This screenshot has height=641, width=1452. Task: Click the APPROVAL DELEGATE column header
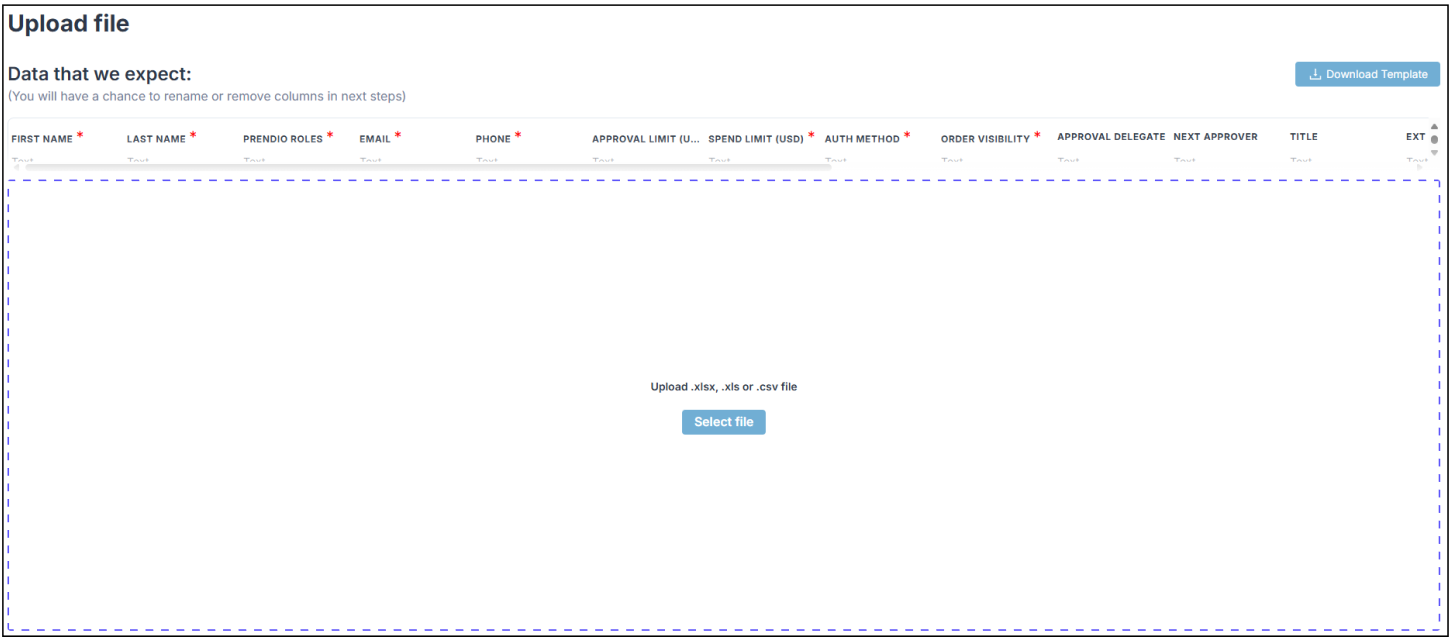click(1111, 136)
